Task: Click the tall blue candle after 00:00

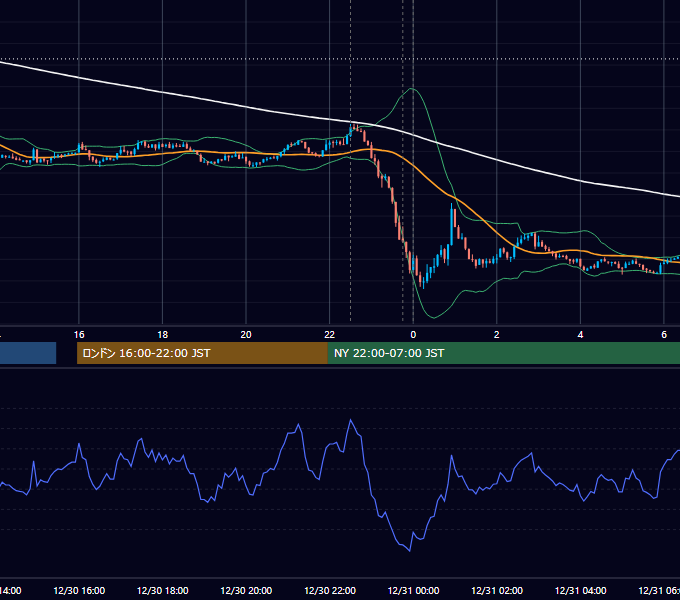Action: click(451, 225)
